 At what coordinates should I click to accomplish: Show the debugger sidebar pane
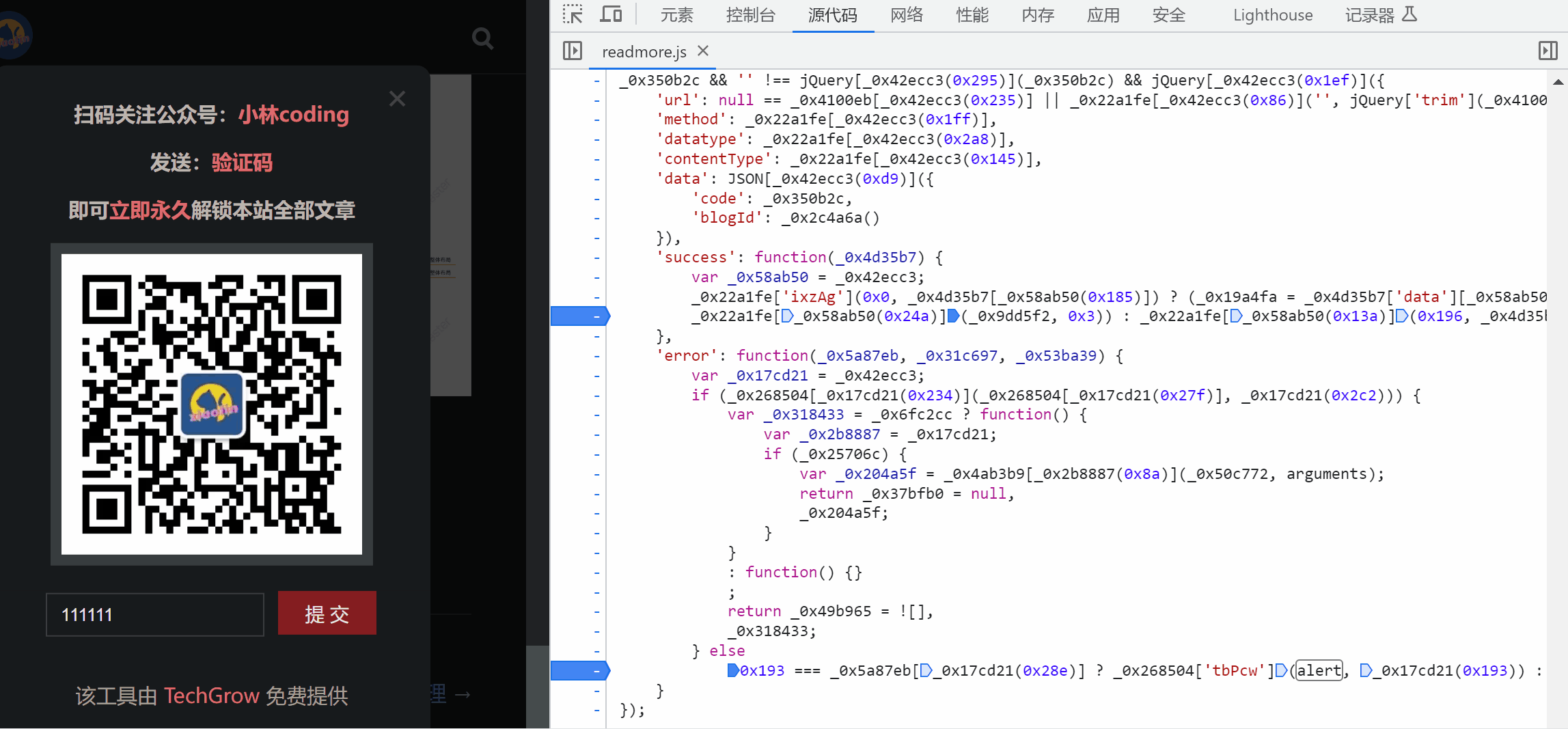pos(1548,51)
